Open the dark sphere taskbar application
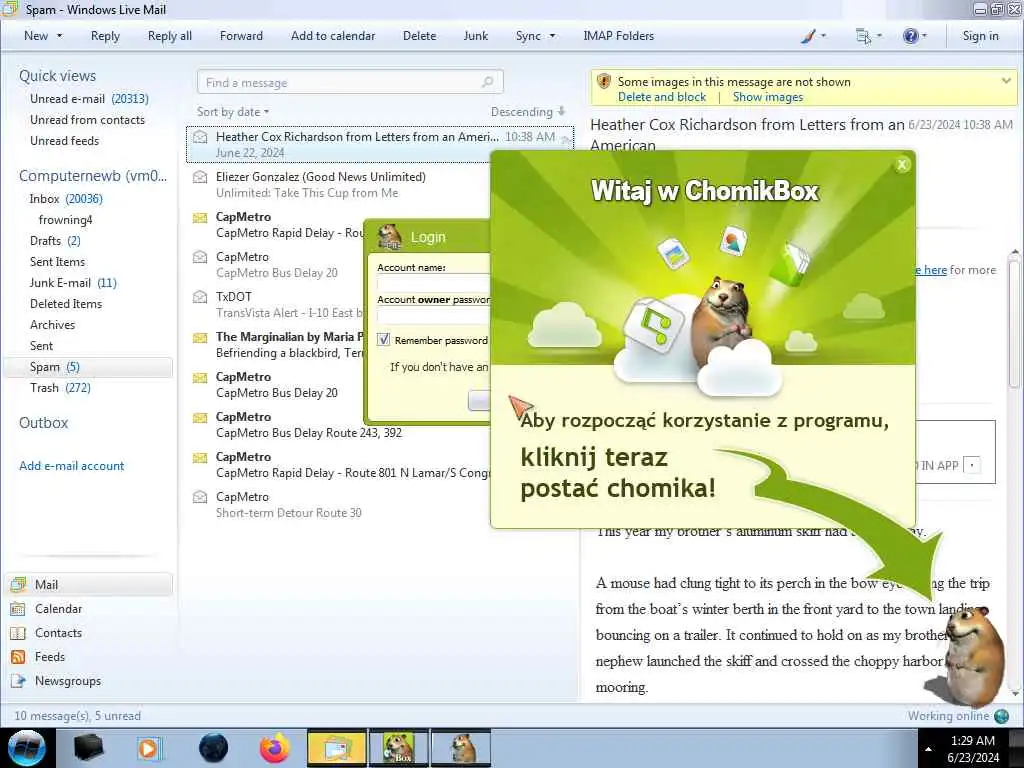 213,748
